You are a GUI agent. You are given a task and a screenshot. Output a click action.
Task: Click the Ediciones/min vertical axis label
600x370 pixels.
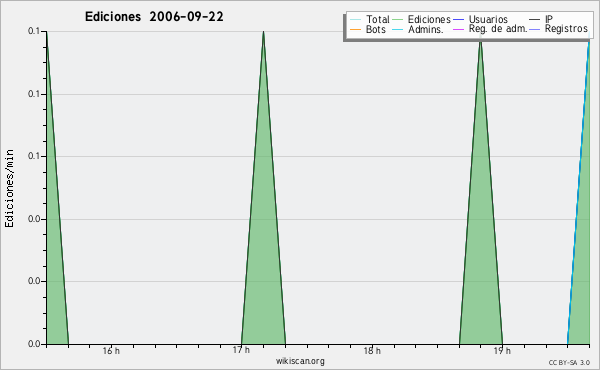pyautogui.click(x=9, y=189)
